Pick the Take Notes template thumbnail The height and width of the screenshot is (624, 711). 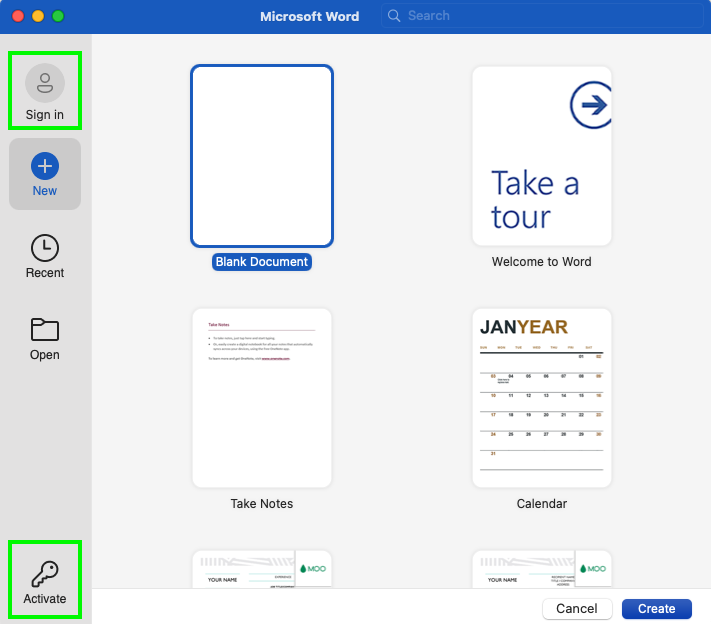(x=262, y=398)
